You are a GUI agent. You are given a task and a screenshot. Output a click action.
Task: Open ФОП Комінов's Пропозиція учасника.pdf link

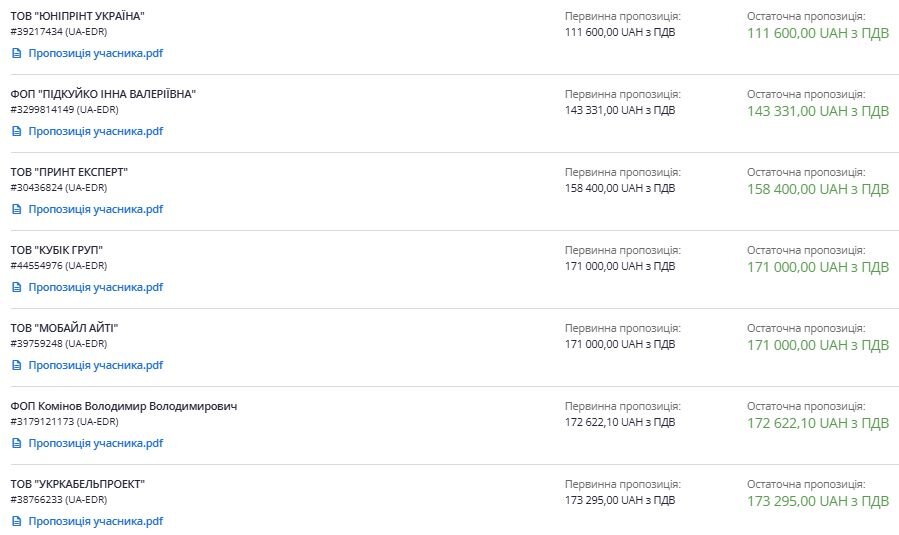pyautogui.click(x=95, y=443)
